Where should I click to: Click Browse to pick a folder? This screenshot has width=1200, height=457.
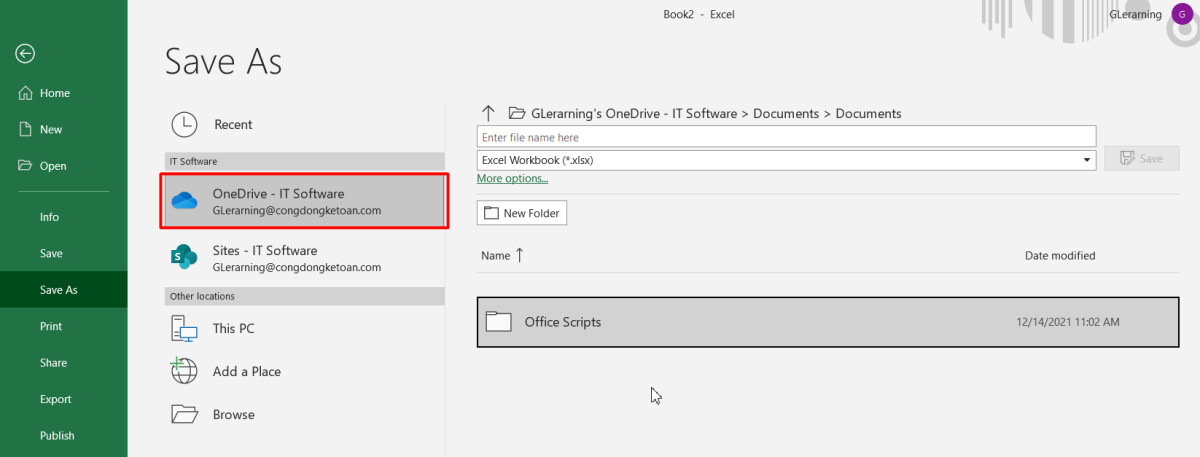[304, 414]
